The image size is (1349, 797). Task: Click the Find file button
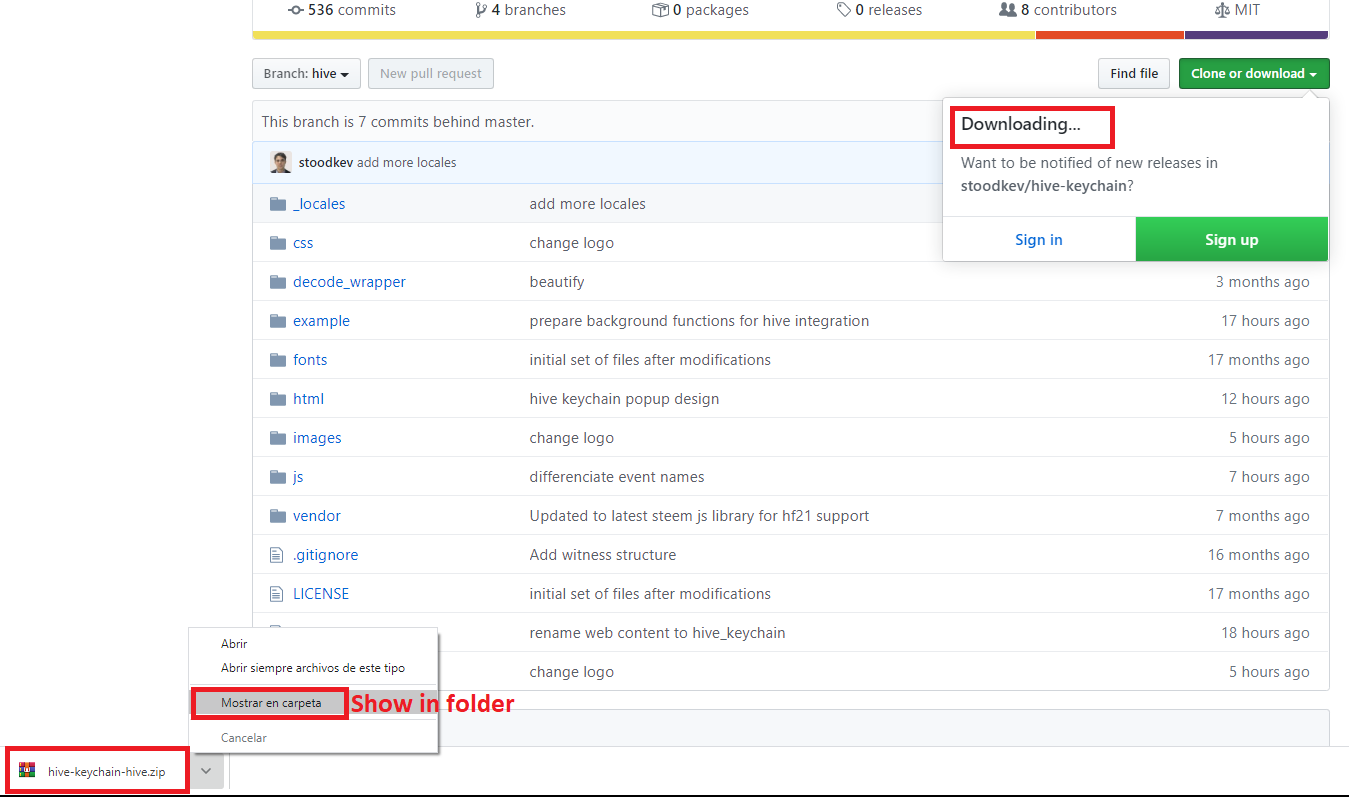(1134, 74)
